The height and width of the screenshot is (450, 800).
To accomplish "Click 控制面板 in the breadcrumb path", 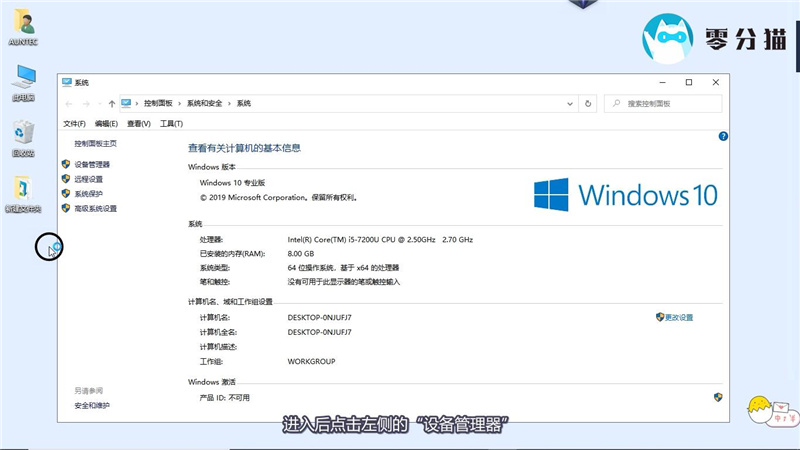I will (158, 103).
